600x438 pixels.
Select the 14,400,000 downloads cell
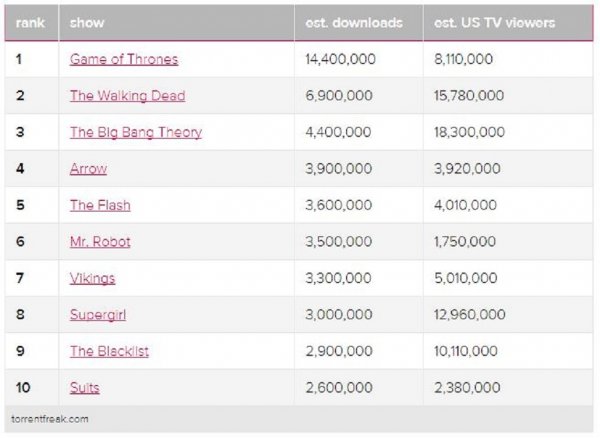click(340, 59)
